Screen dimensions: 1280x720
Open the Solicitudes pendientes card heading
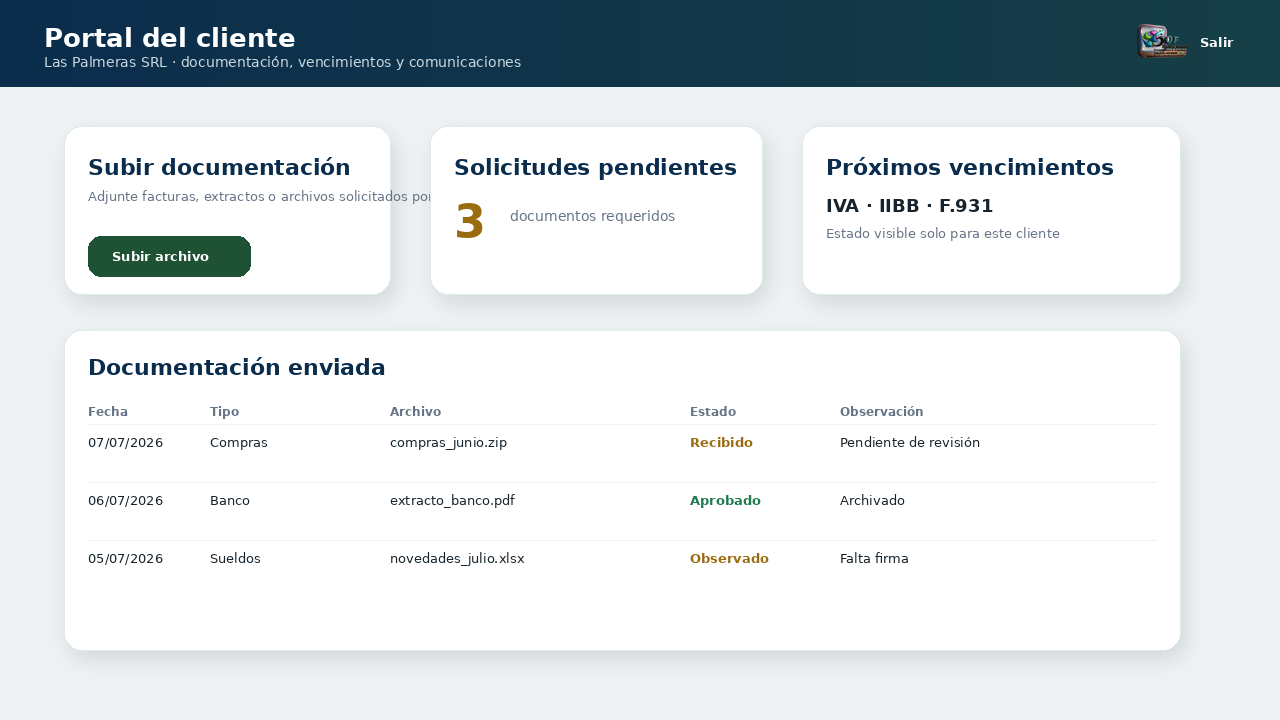tap(595, 167)
